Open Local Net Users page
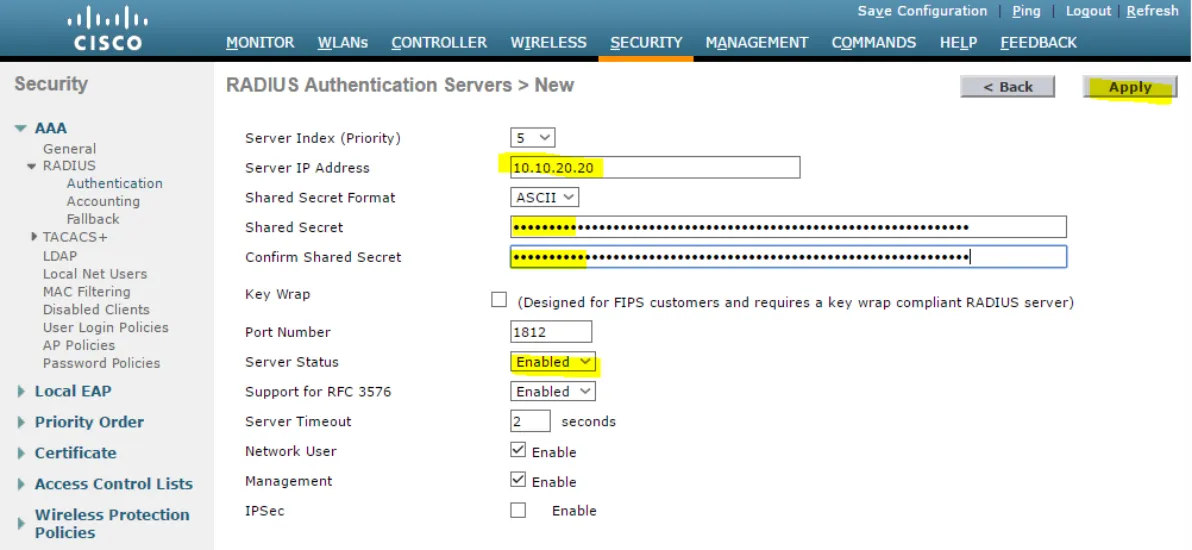 click(x=95, y=274)
